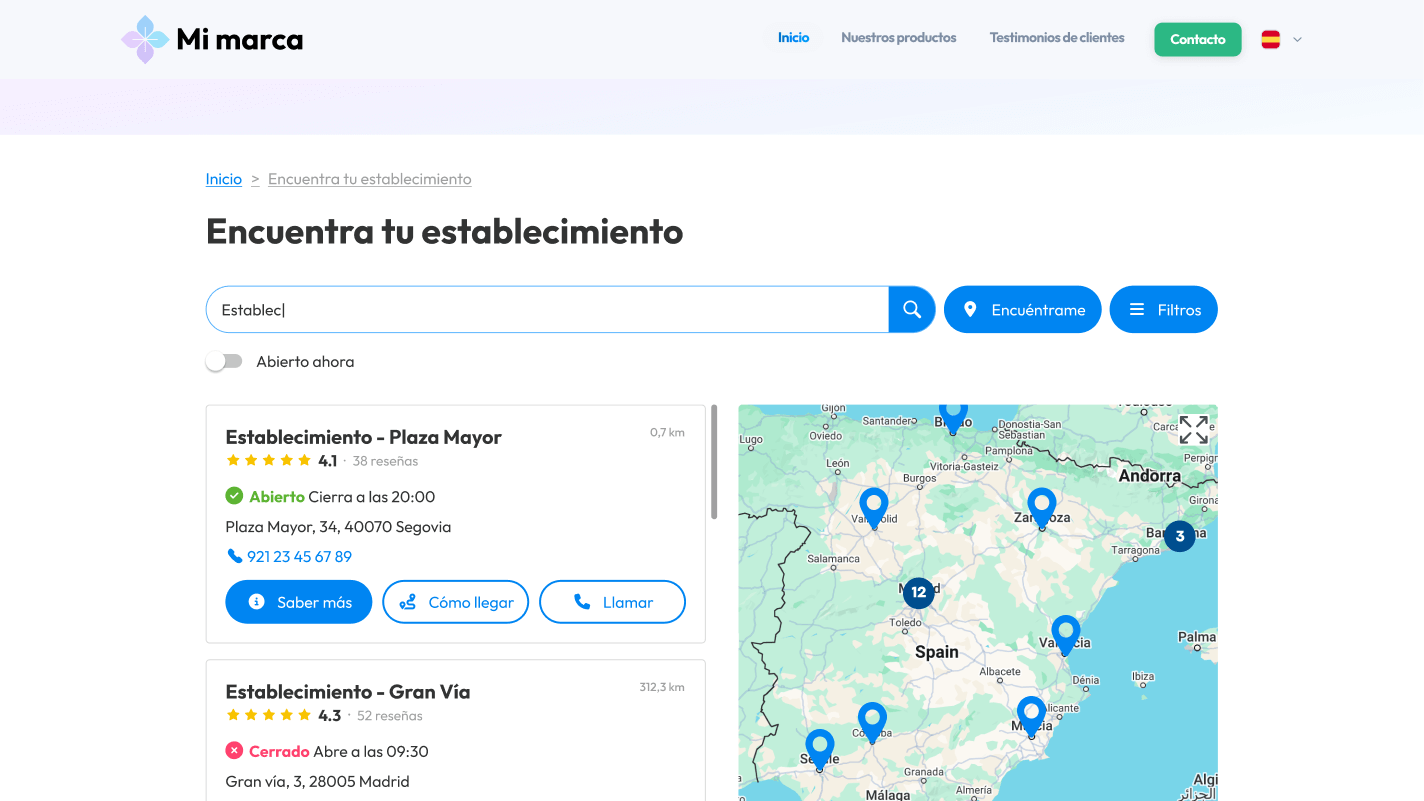This screenshot has height=801, width=1424.
Task: Open Nuestros productos menu
Action: pos(899,37)
